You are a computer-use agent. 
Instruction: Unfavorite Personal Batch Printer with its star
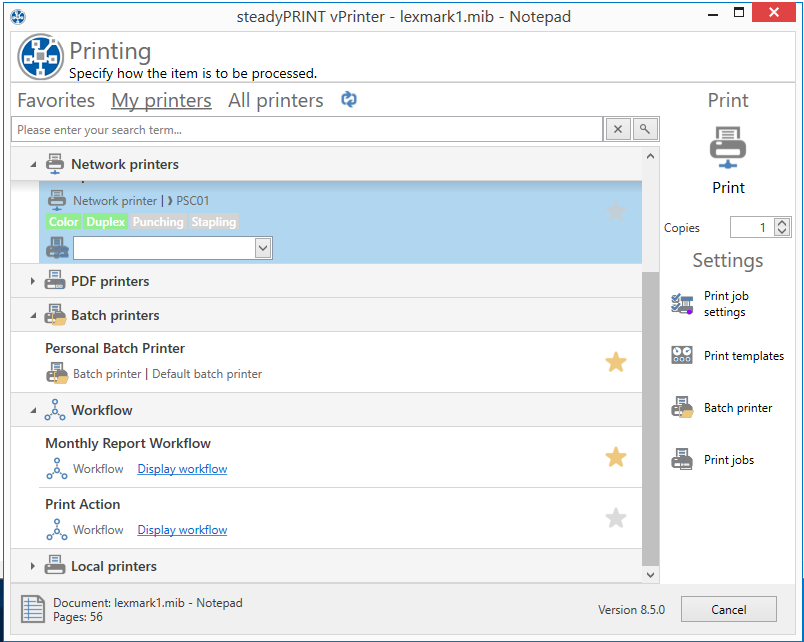coord(616,362)
